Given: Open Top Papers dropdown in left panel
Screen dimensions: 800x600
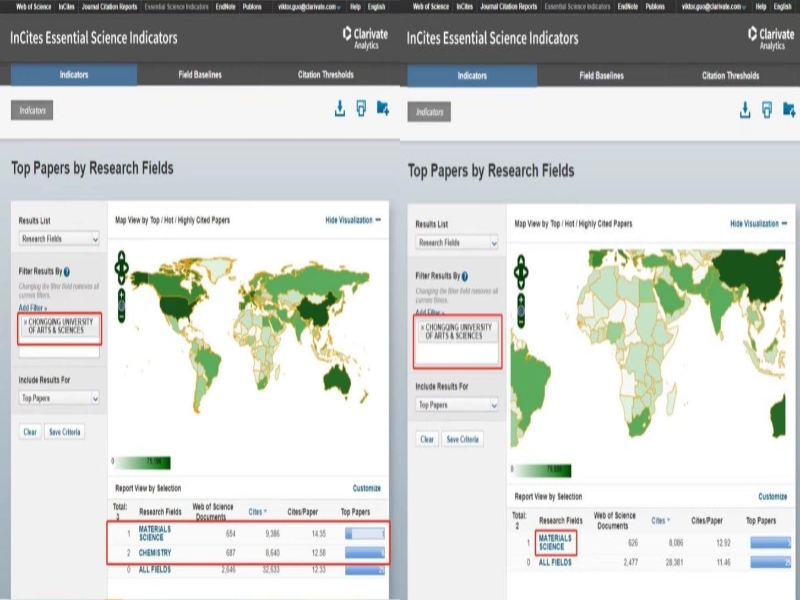Looking at the screenshot, I should point(60,398).
